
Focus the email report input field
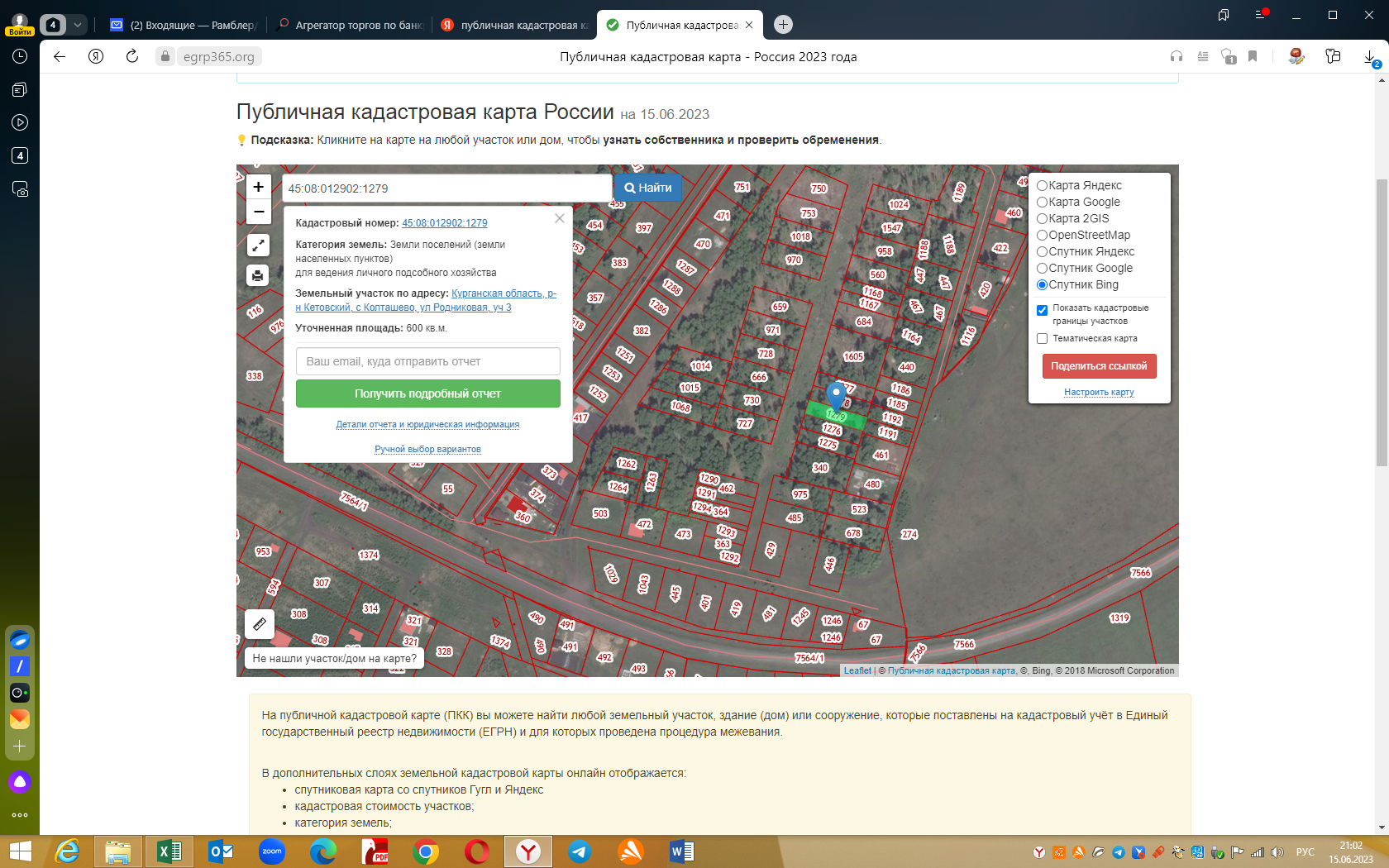pos(428,361)
